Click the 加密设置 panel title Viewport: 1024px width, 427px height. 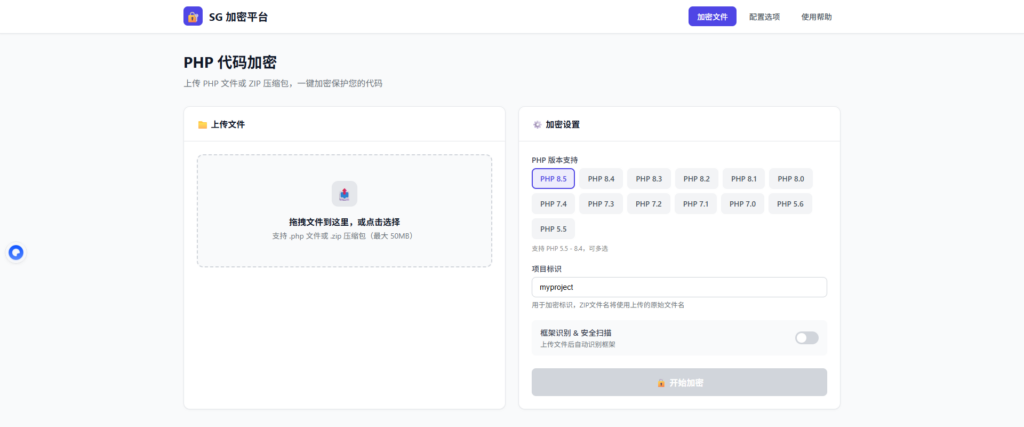tap(562, 124)
